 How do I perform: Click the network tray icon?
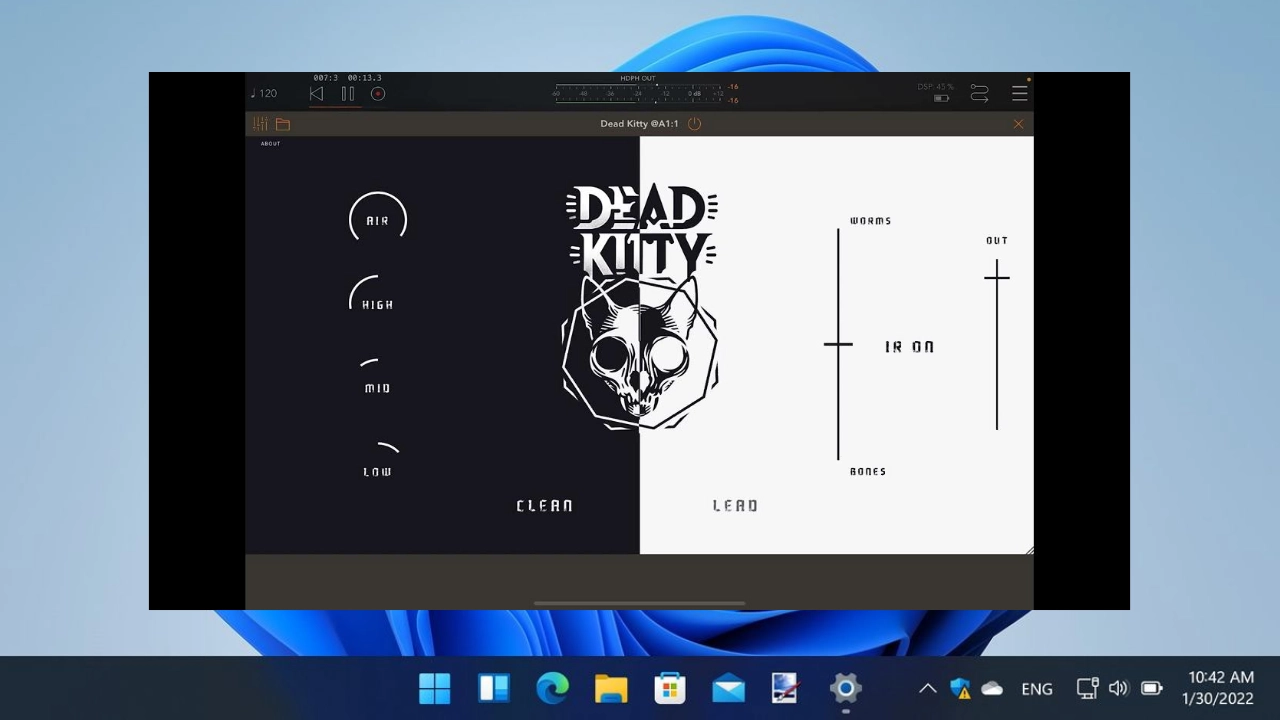(x=1087, y=688)
